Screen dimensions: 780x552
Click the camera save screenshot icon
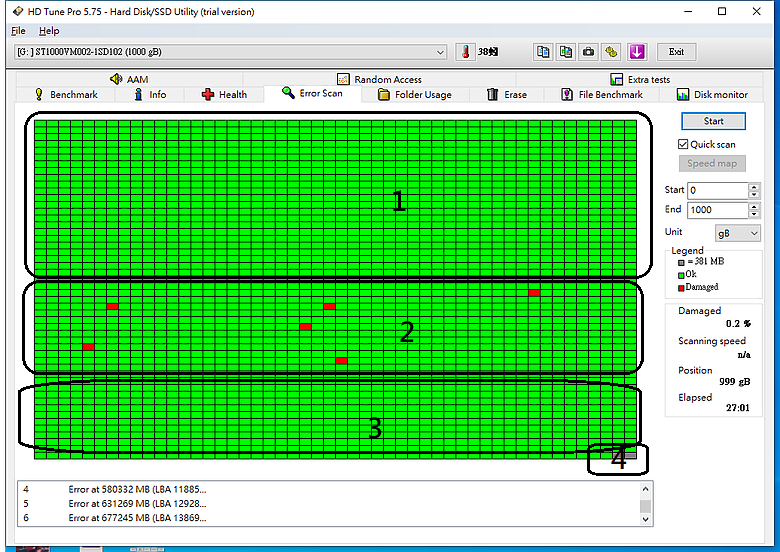tap(589, 52)
